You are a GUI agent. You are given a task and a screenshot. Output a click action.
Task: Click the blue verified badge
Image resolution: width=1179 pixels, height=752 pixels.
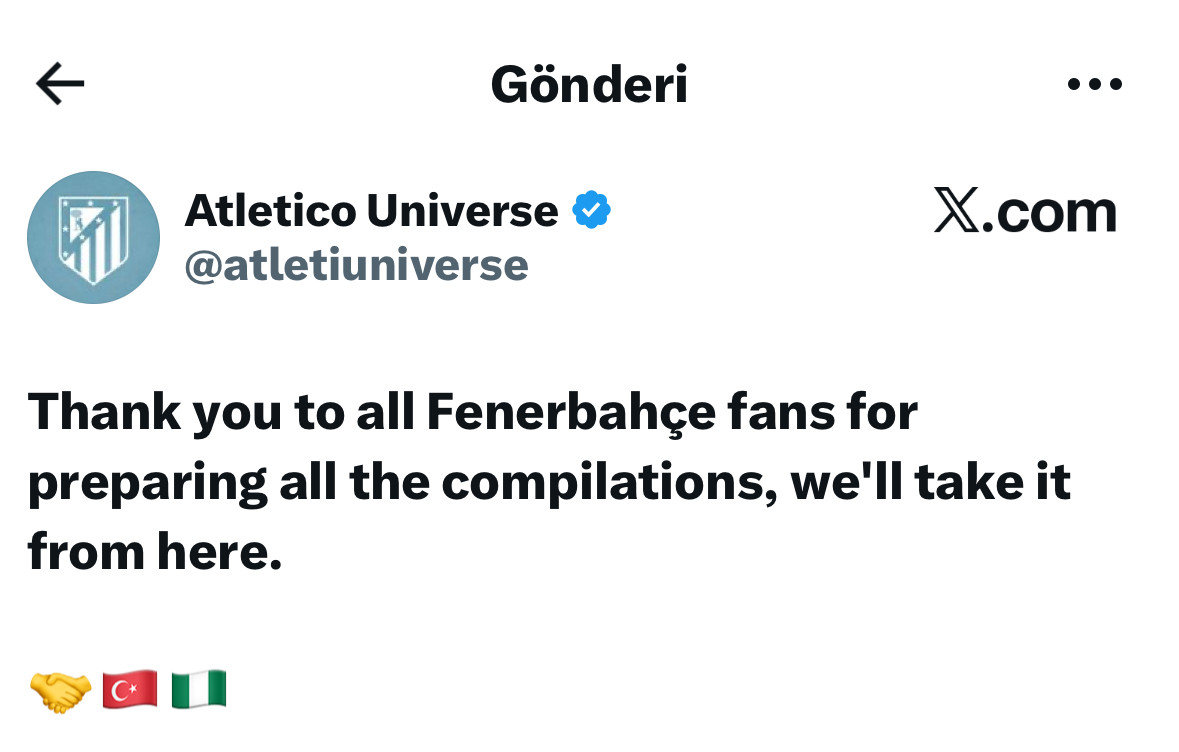(591, 211)
